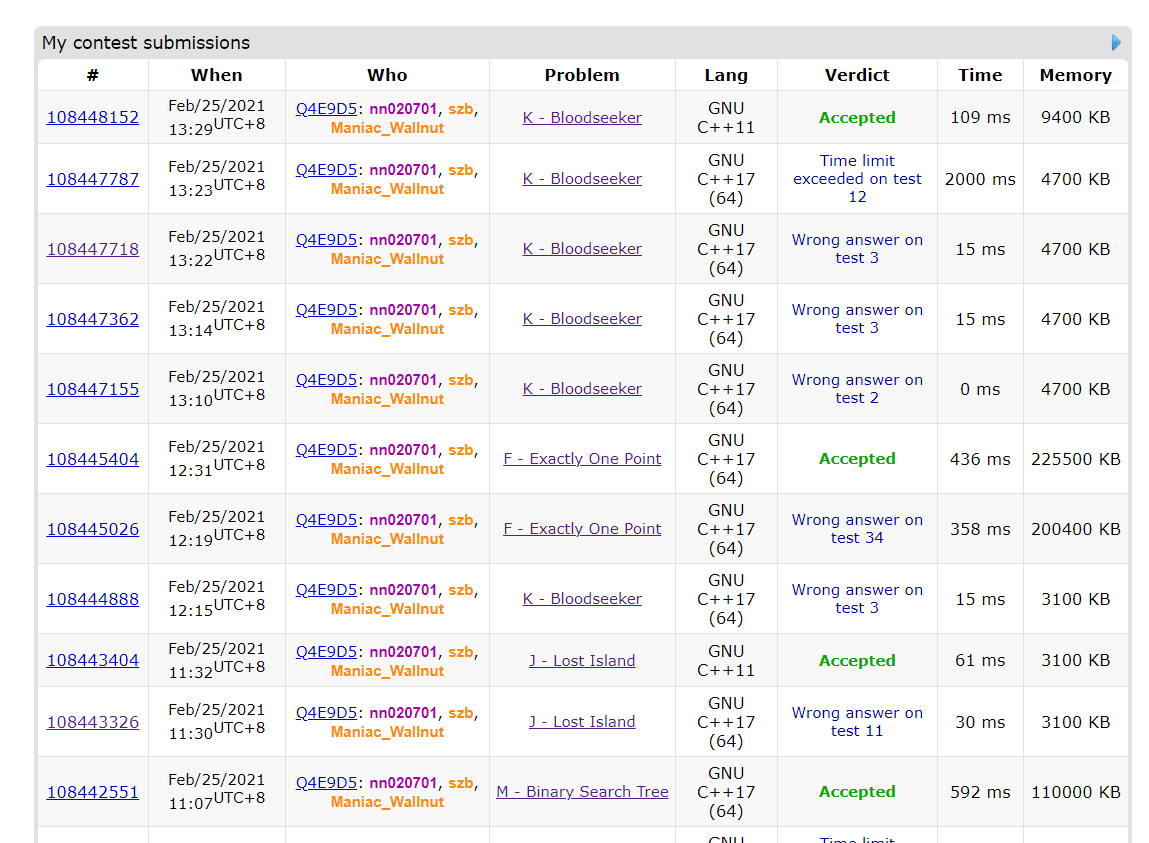View submission 108447718

click(93, 249)
